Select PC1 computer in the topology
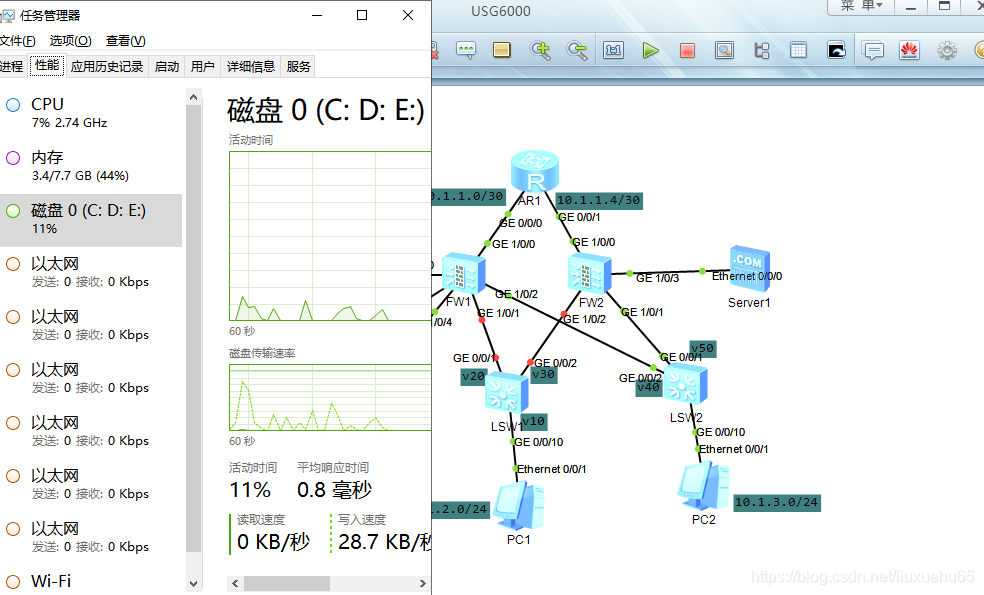The height and width of the screenshot is (595, 984). [518, 507]
